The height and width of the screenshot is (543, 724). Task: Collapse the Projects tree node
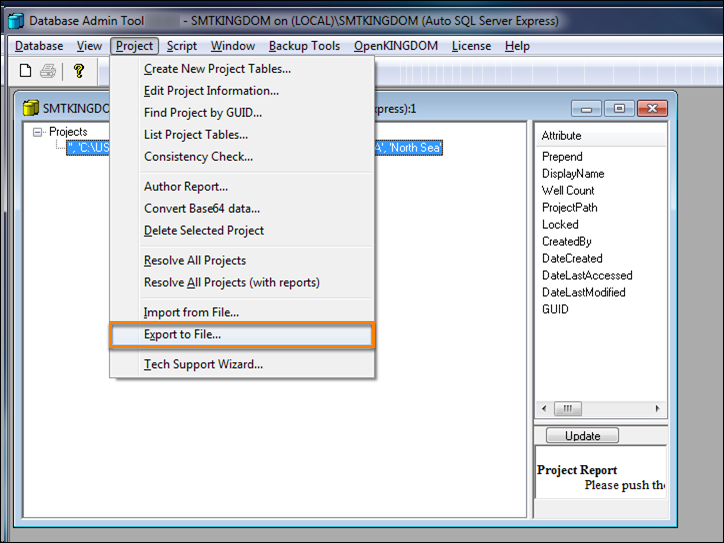pos(37,133)
